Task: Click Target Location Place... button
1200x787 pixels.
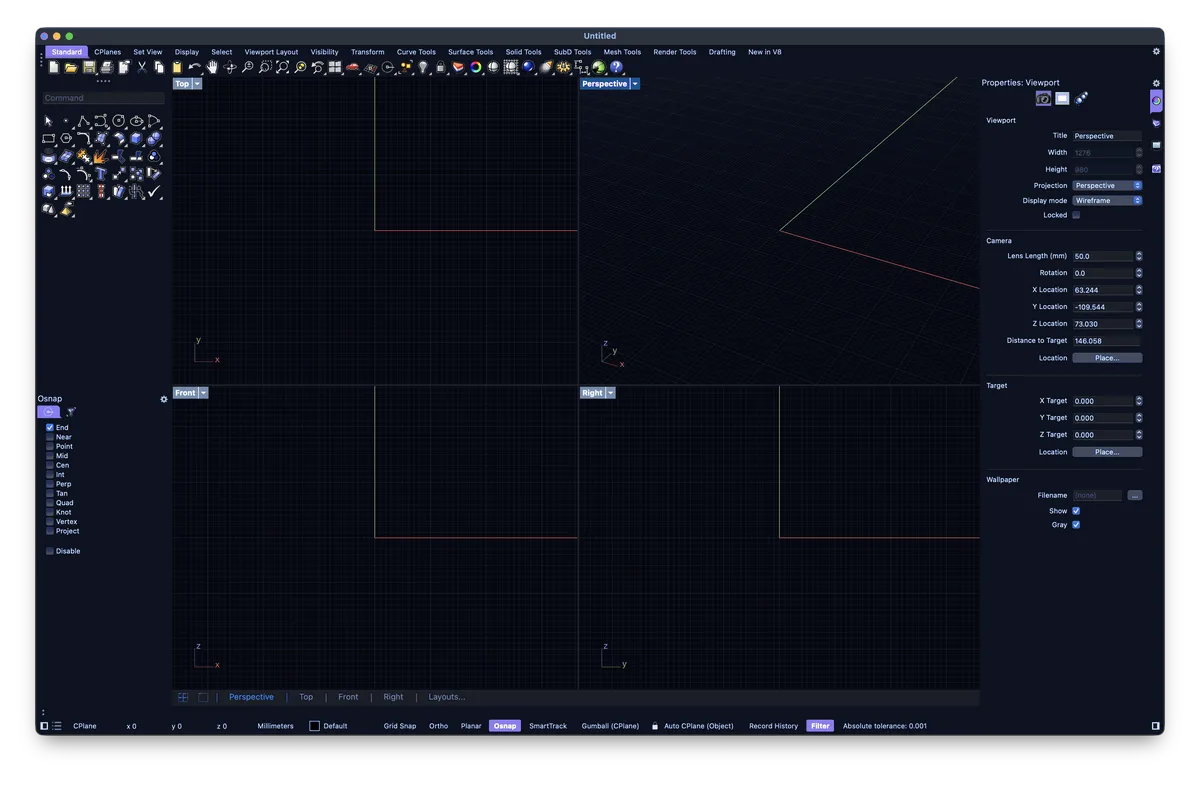Action: 1107,452
